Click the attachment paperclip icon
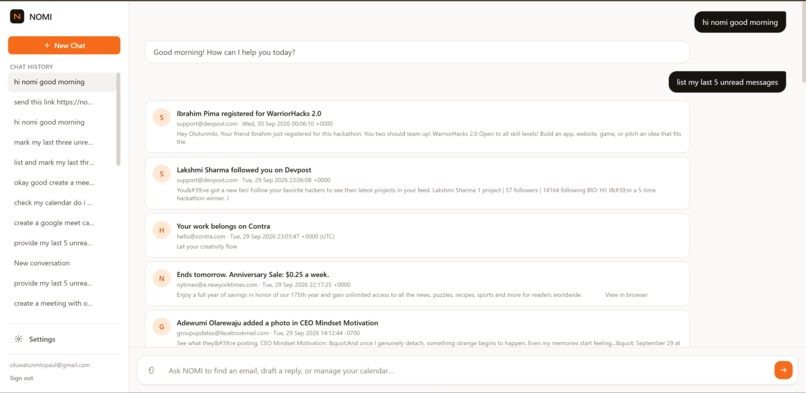Image resolution: width=806 pixels, height=393 pixels. [151, 370]
